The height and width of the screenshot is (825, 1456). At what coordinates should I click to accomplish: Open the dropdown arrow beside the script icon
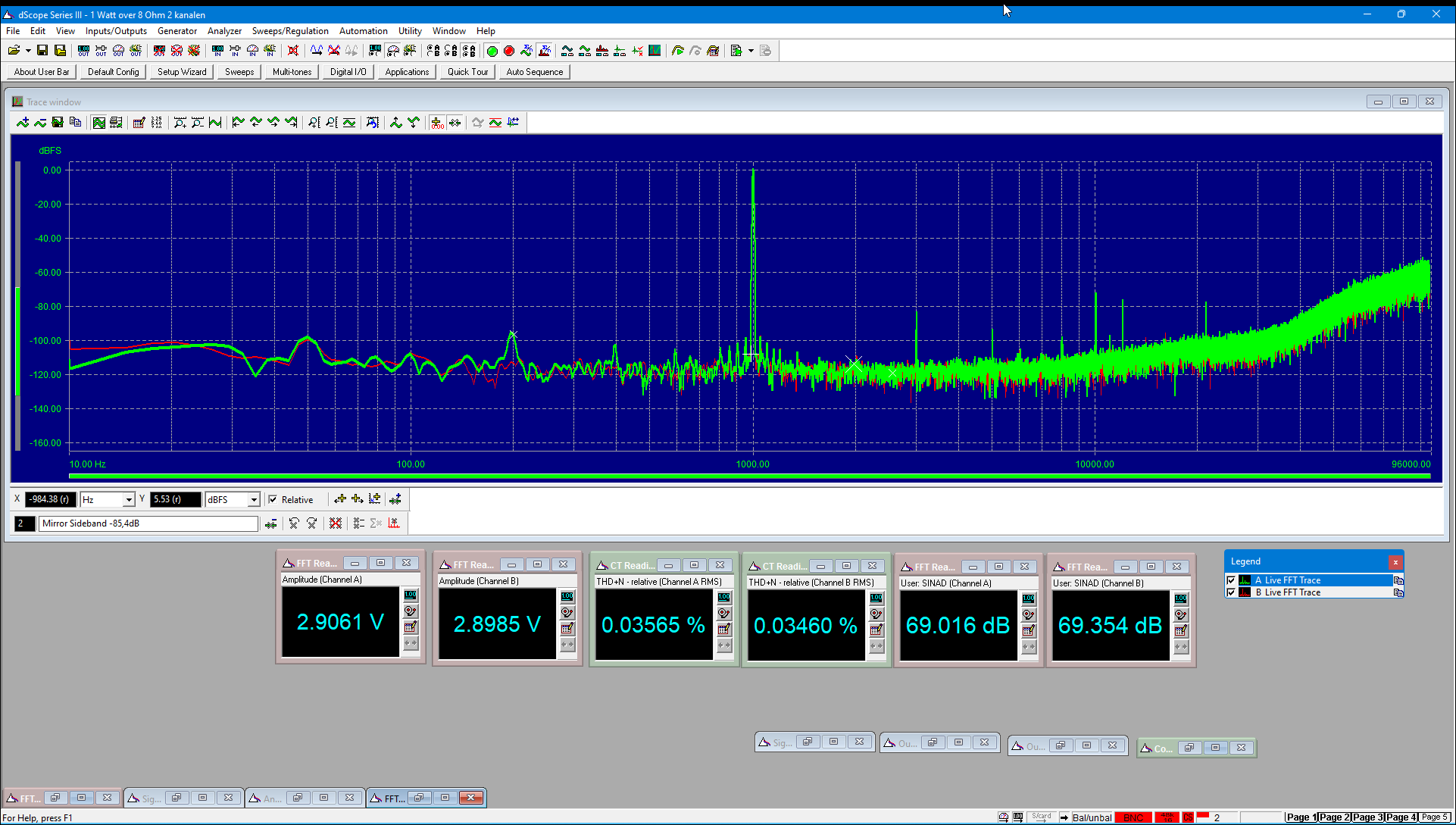coord(751,51)
